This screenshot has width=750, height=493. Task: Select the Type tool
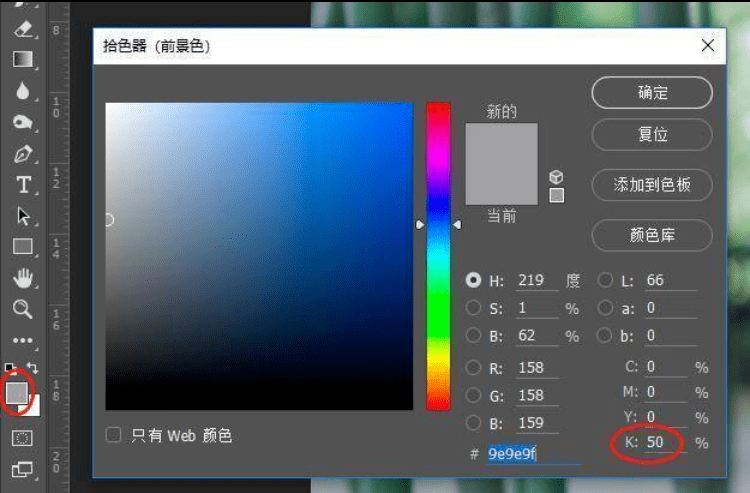coord(24,185)
